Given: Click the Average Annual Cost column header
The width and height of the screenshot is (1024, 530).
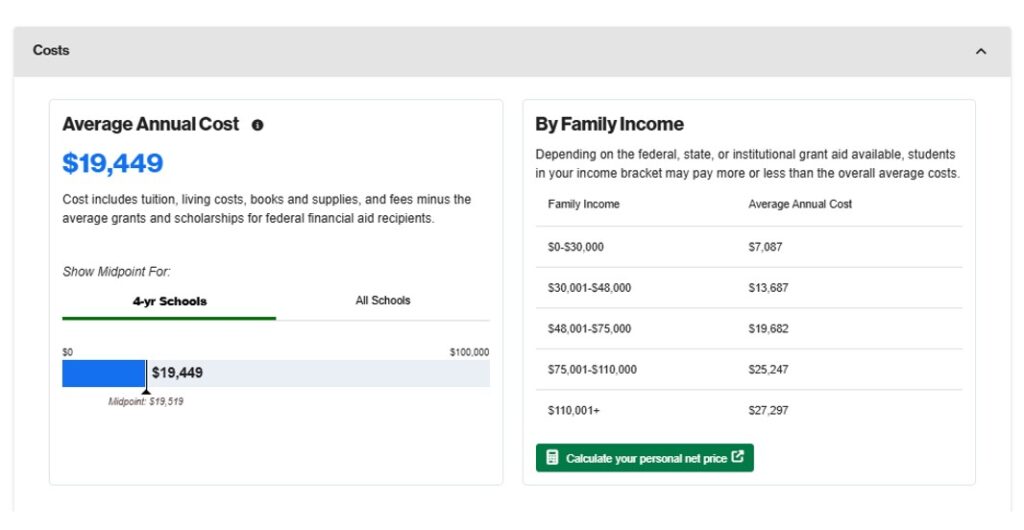Looking at the screenshot, I should click(800, 204).
